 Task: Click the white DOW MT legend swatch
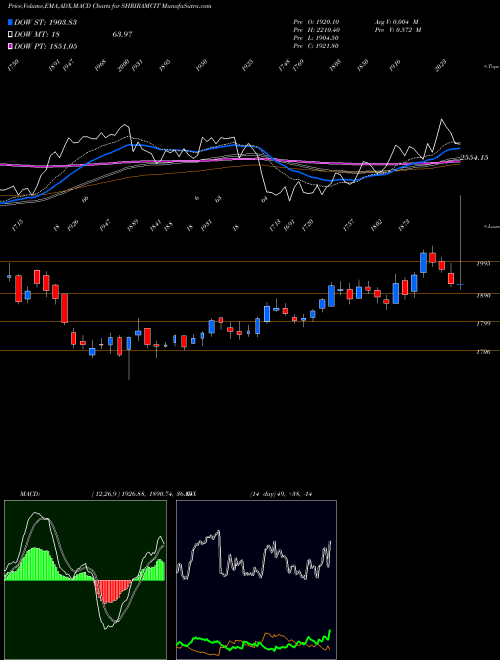pos(10,35)
